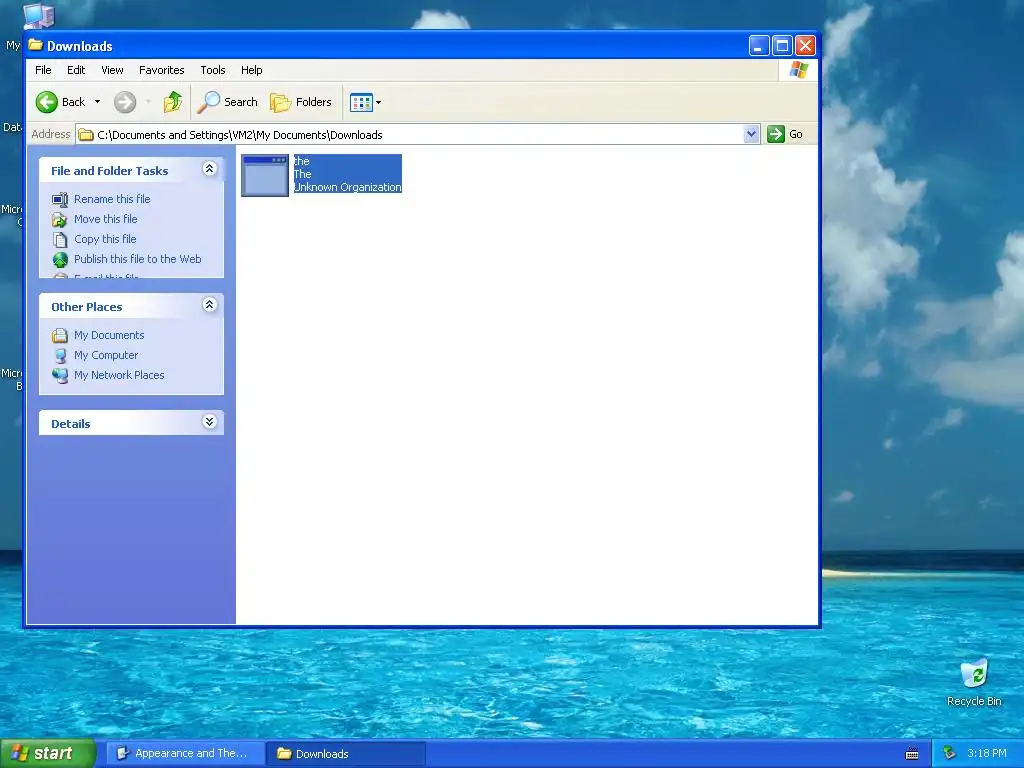Click Copy this file link
Image resolution: width=1024 pixels, height=768 pixels.
tap(104, 239)
